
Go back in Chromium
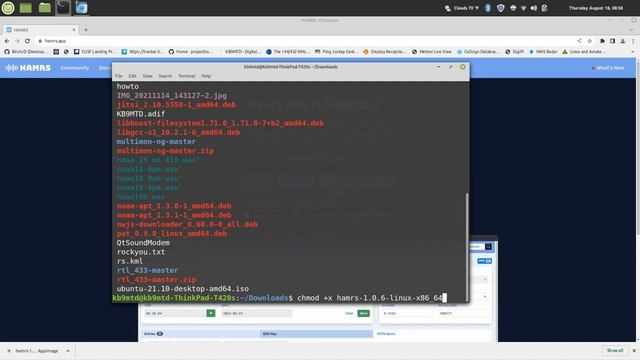click(x=7, y=41)
